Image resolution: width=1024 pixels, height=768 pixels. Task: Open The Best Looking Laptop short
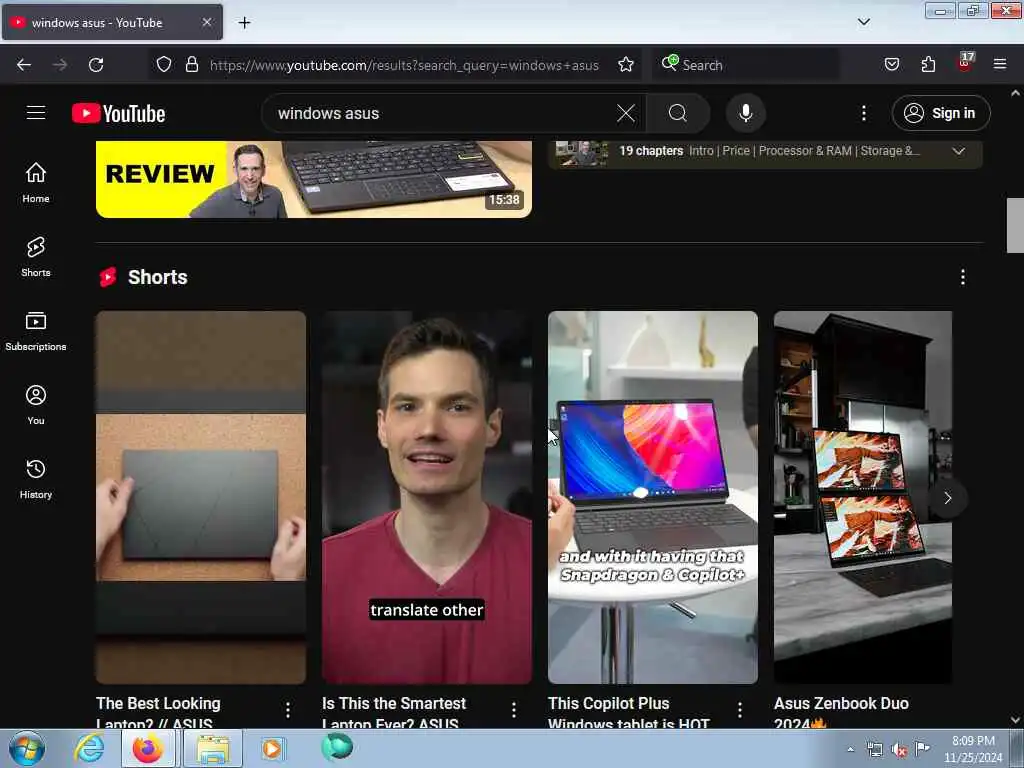point(200,498)
